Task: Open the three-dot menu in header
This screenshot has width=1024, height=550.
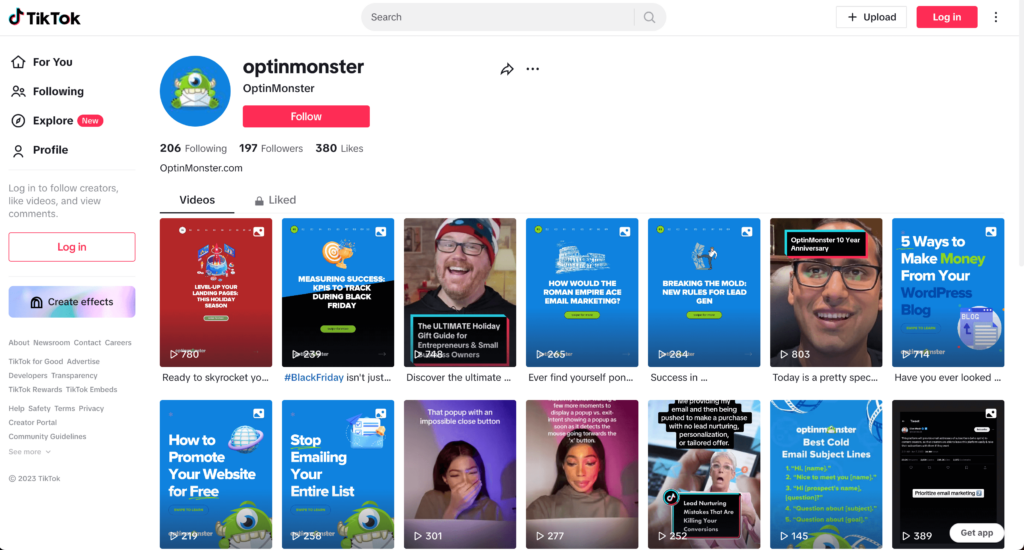Action: click(996, 17)
